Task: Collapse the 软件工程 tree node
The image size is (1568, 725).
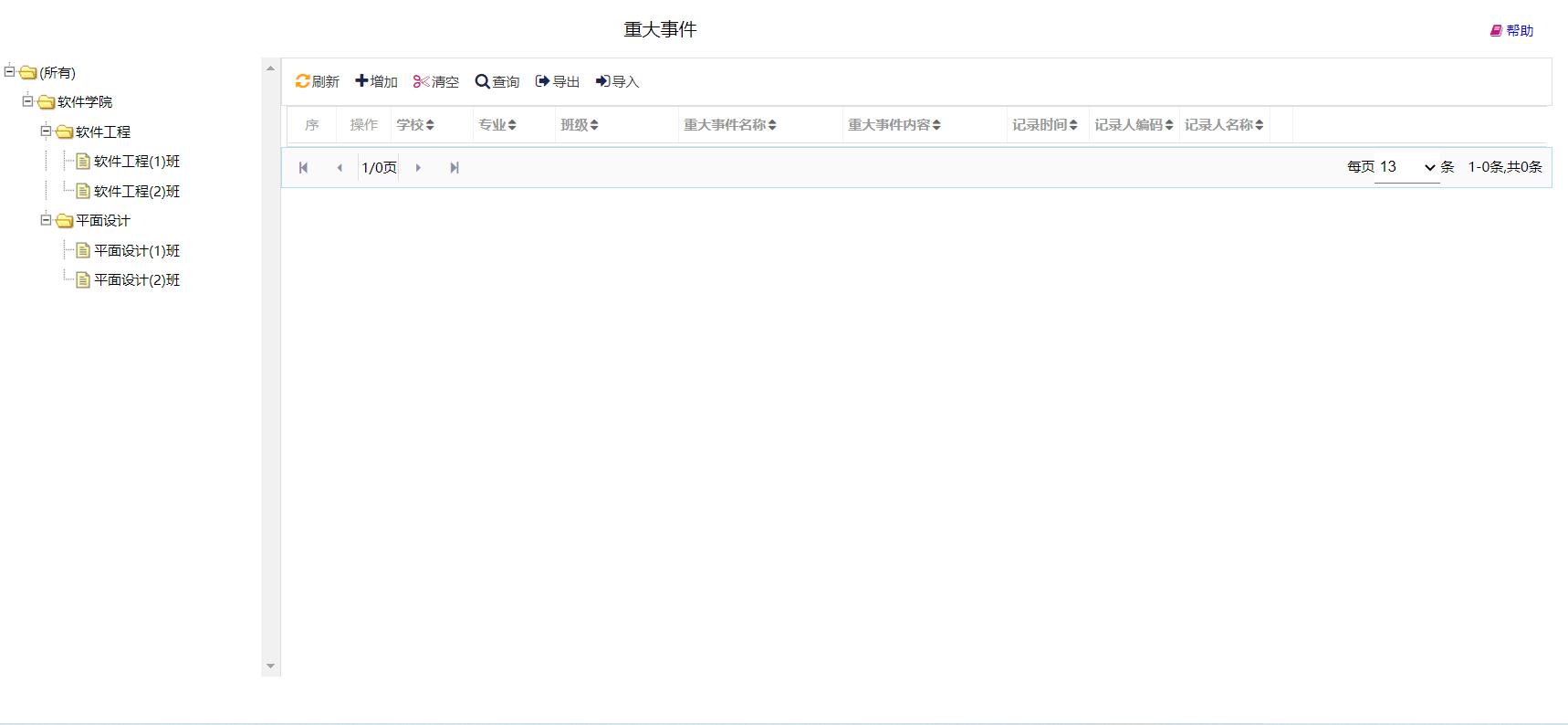Action: (x=46, y=131)
